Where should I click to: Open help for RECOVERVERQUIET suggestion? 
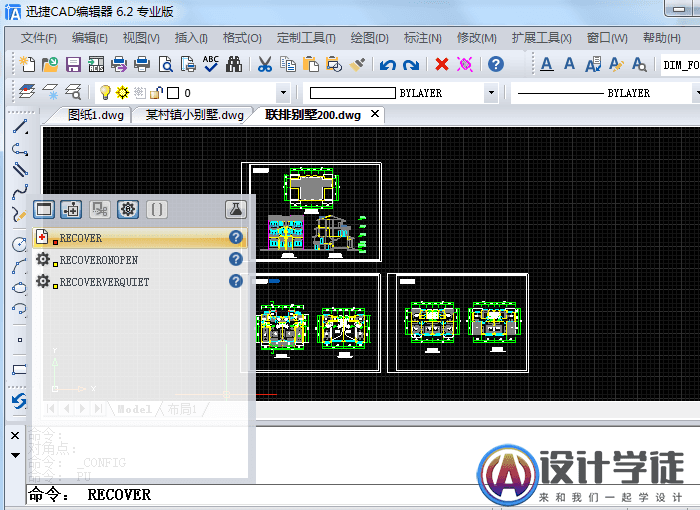click(x=236, y=281)
